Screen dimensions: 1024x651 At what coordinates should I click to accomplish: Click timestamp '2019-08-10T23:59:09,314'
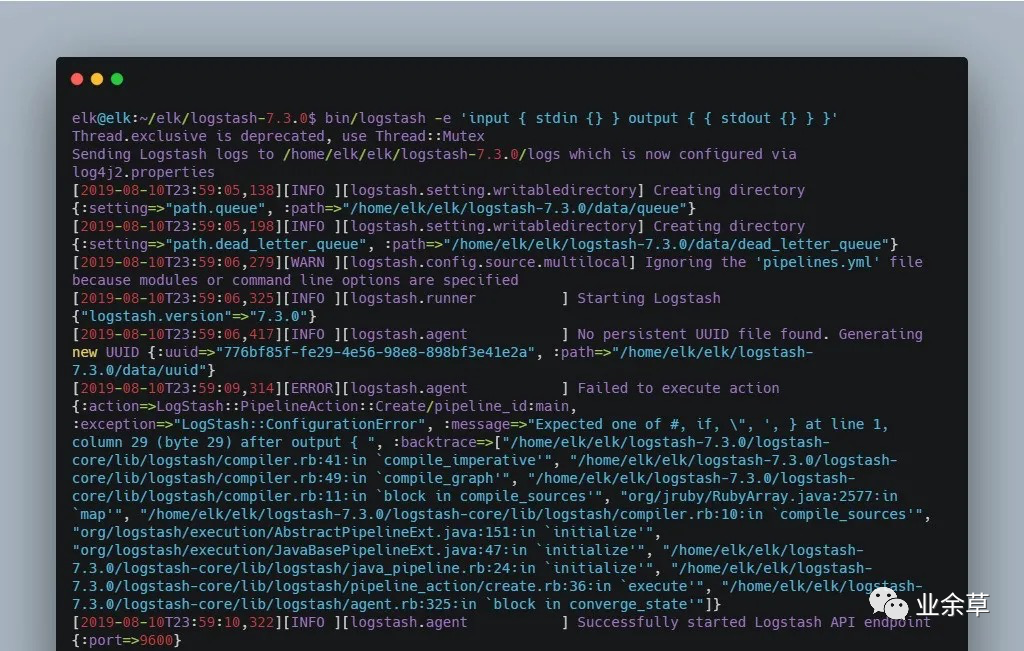(x=178, y=388)
